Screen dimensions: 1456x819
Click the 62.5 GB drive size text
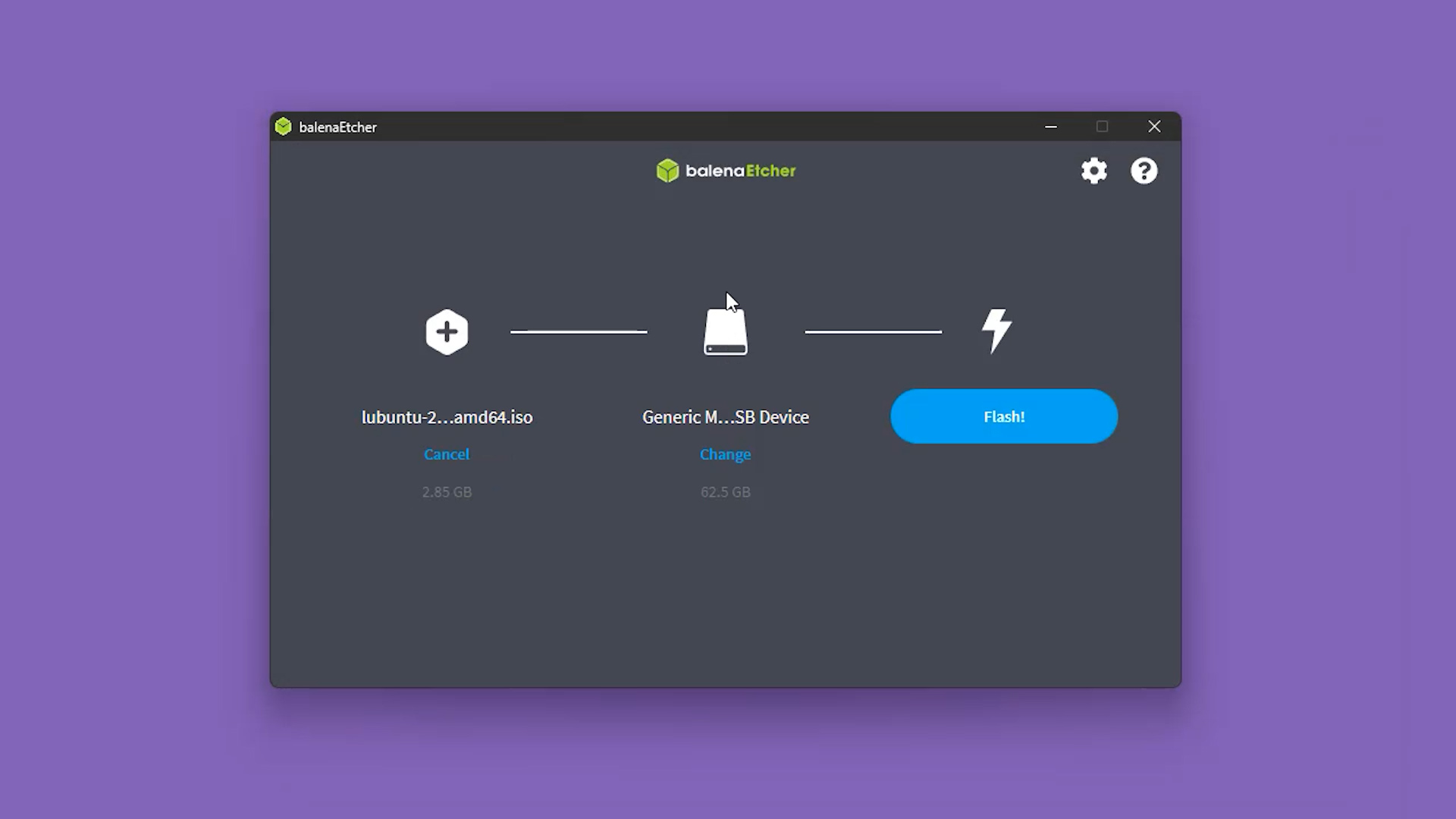(x=725, y=492)
